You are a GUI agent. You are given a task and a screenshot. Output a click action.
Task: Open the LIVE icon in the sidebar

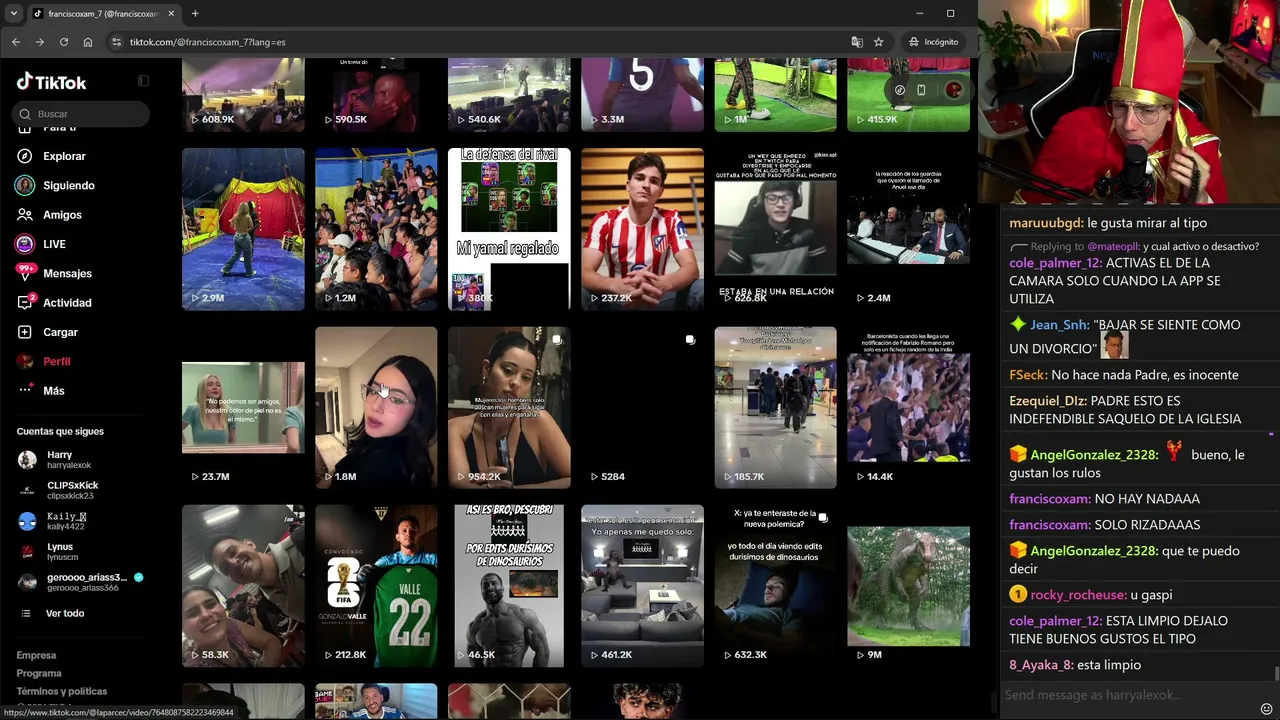(x=25, y=244)
